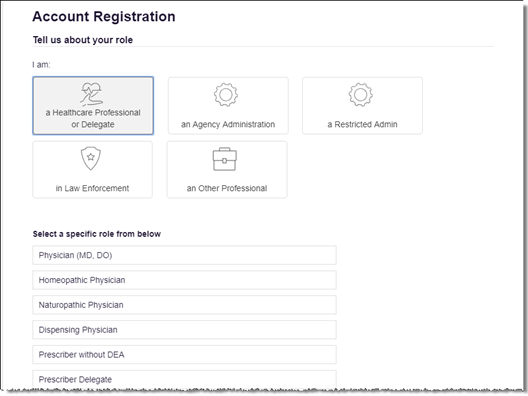Select the in Law Enforcement card
This screenshot has height=396, width=528.
point(93,169)
